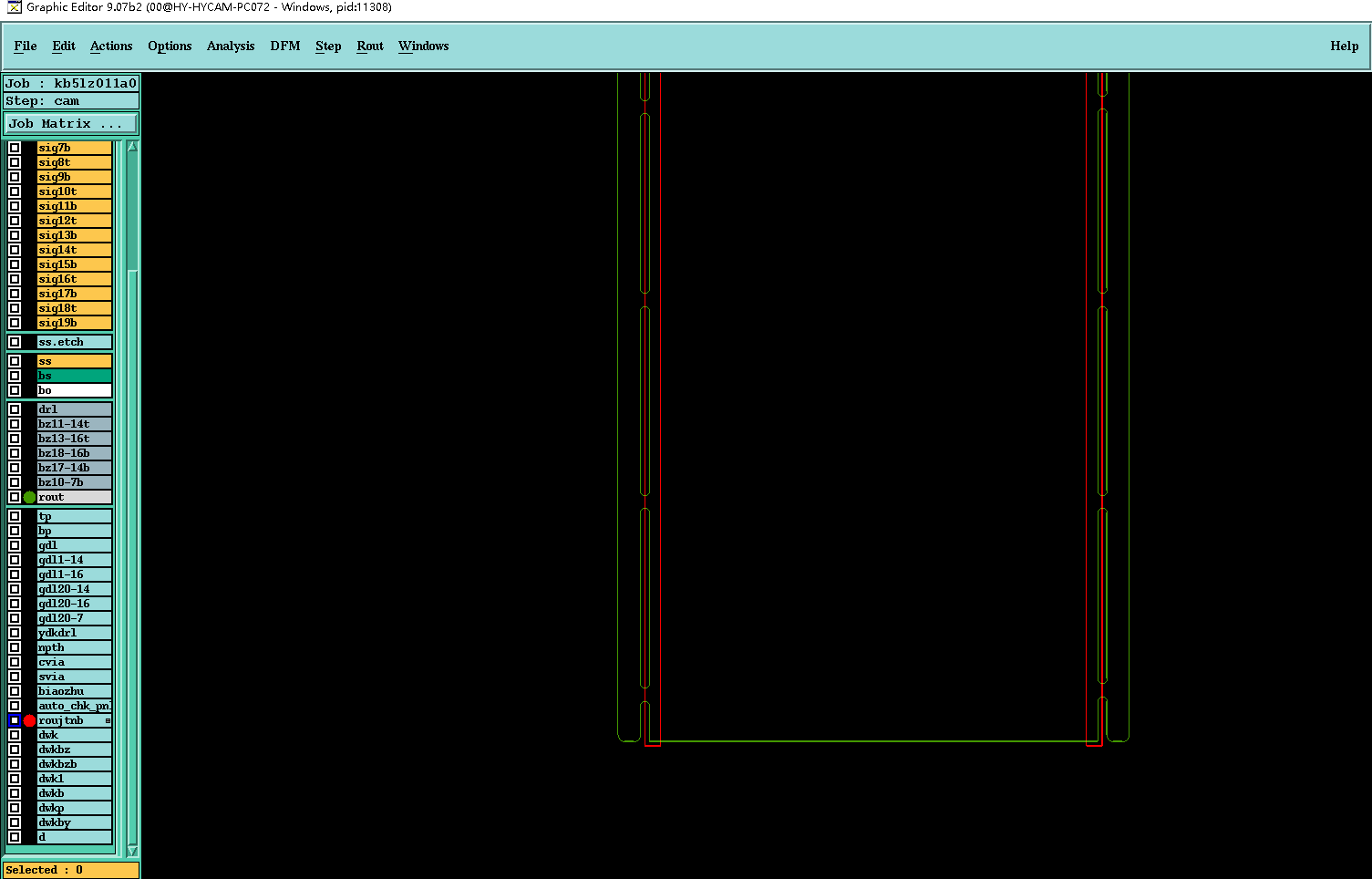1372x879 pixels.
Task: Select layer ydkdrl
Action: click(x=74, y=633)
